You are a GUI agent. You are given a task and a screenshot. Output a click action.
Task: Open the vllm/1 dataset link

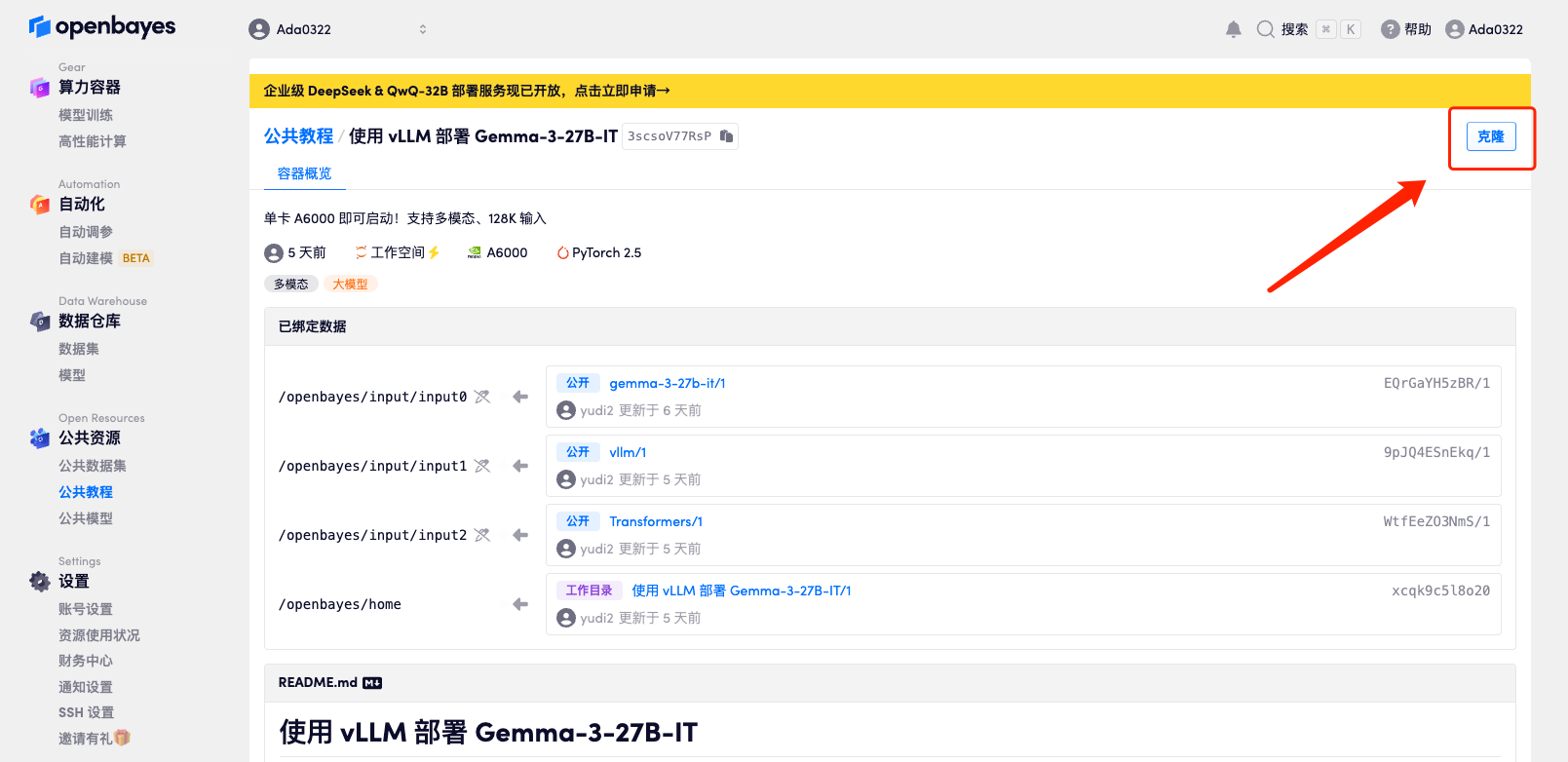(x=628, y=452)
